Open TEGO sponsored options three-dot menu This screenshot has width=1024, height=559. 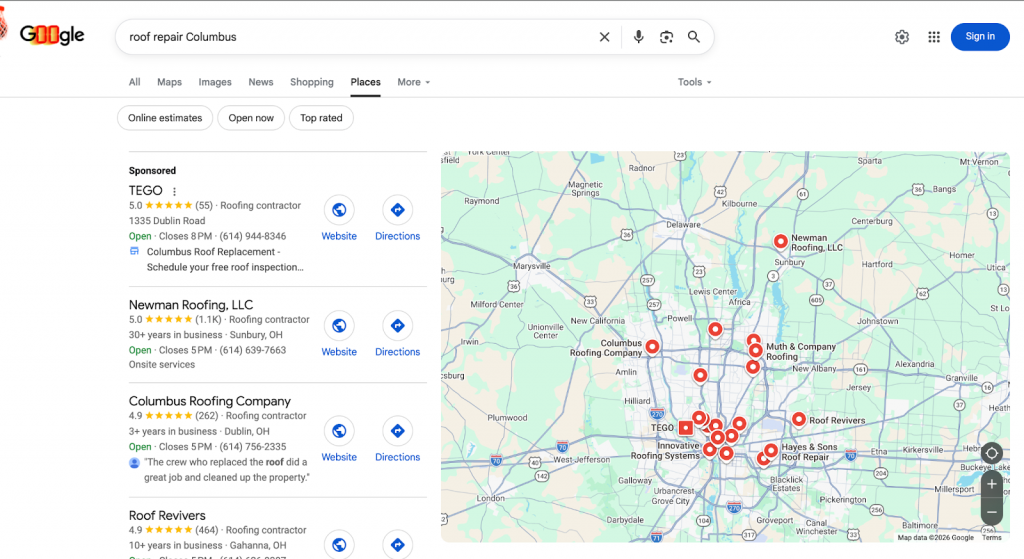pyautogui.click(x=174, y=191)
